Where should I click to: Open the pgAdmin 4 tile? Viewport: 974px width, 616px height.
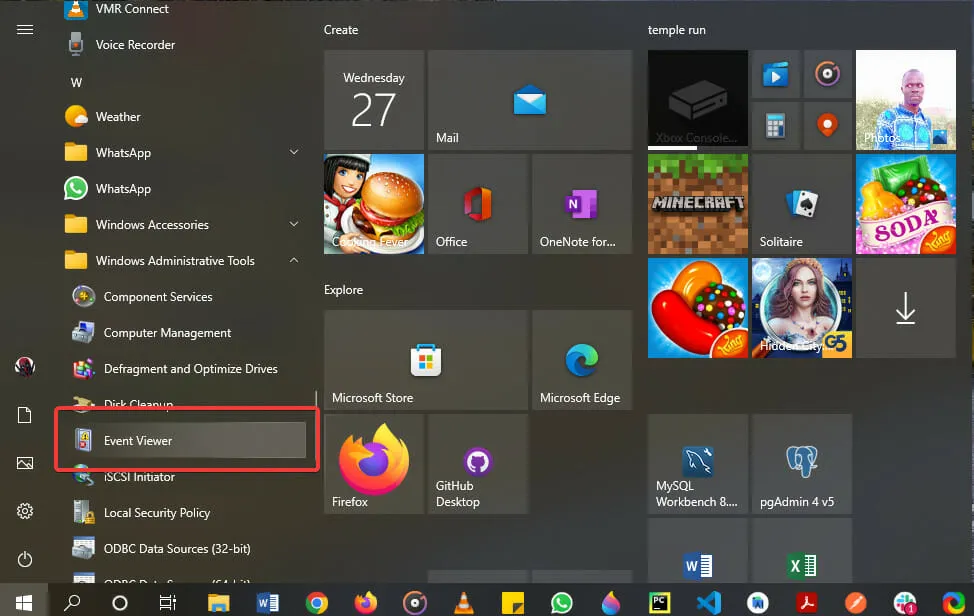point(801,465)
